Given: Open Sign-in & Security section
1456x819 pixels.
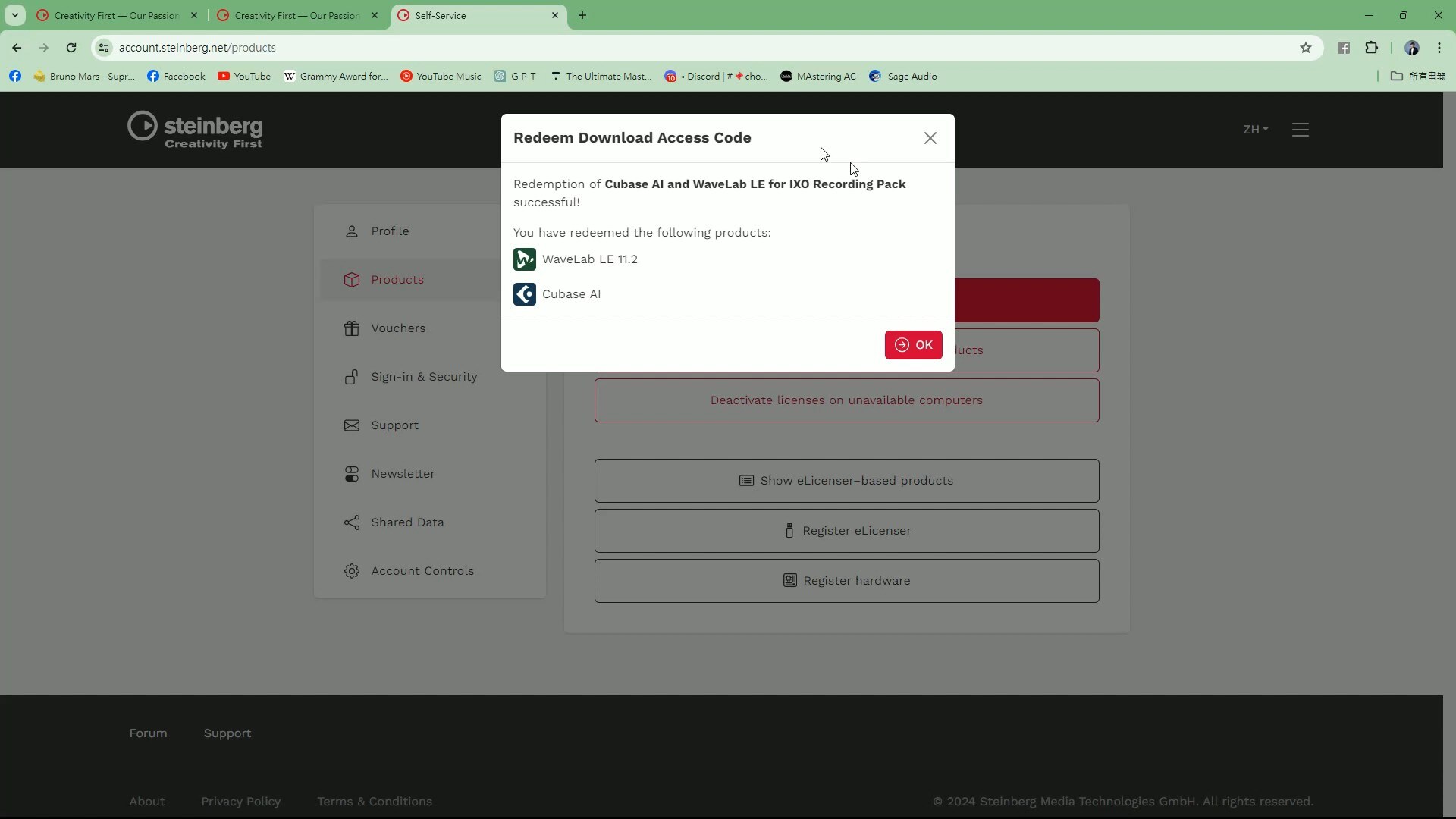Looking at the screenshot, I should click(423, 377).
